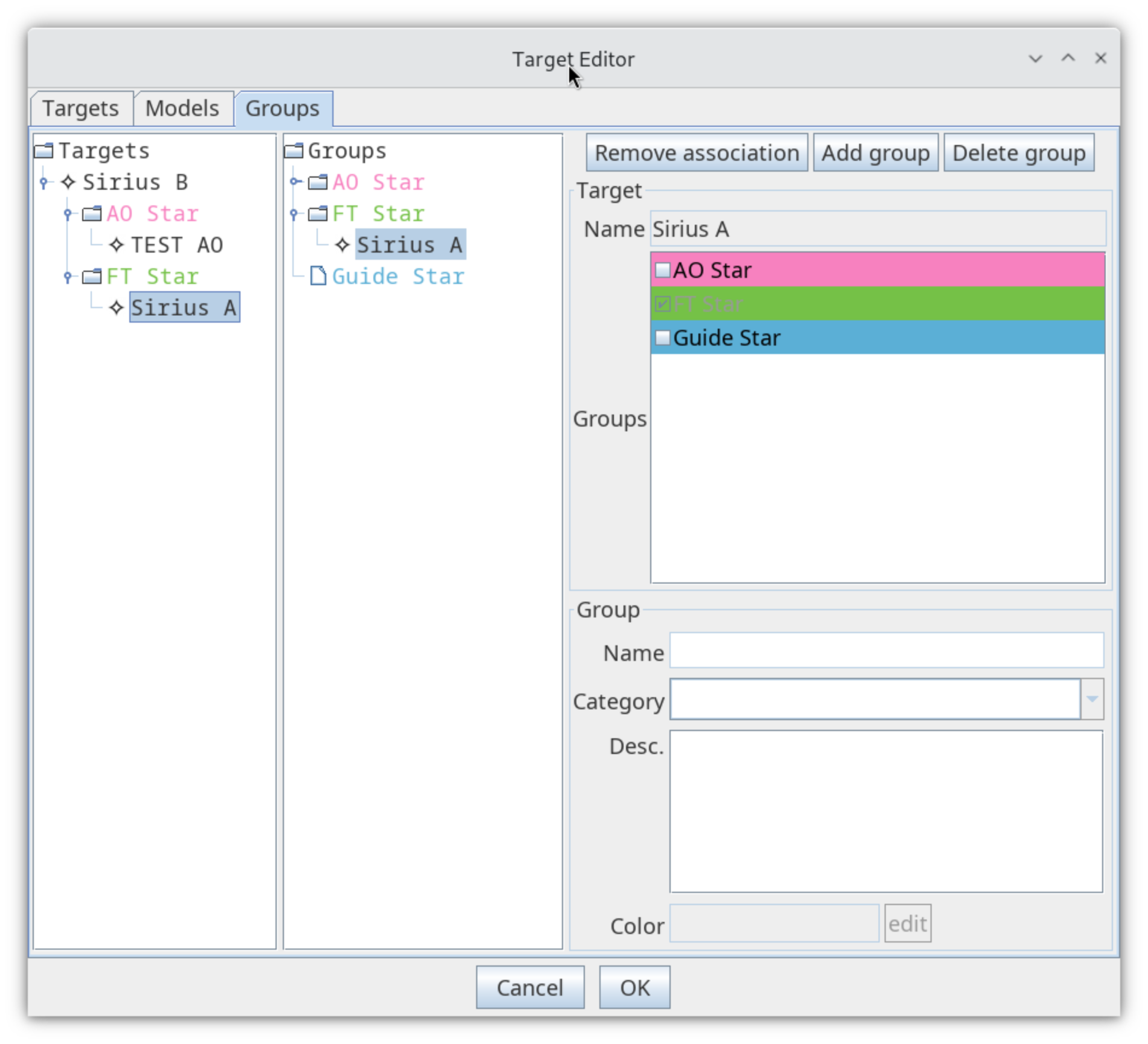
Task: Collapse the Sirius B node in Targets tree
Action: tap(44, 182)
